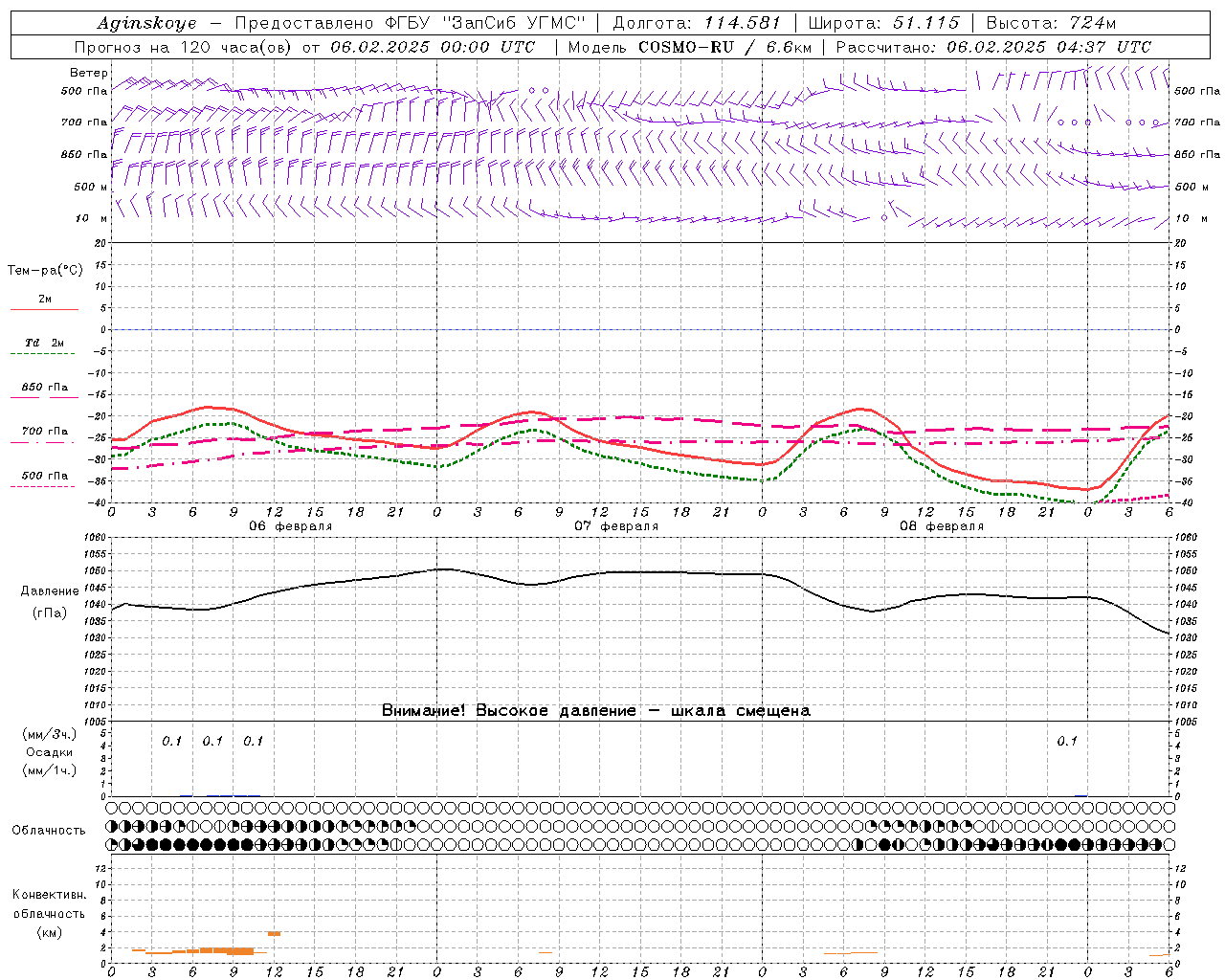Click the "Осадки" precipitation label
Viewport: 1225px width, 980px height.
(50, 753)
